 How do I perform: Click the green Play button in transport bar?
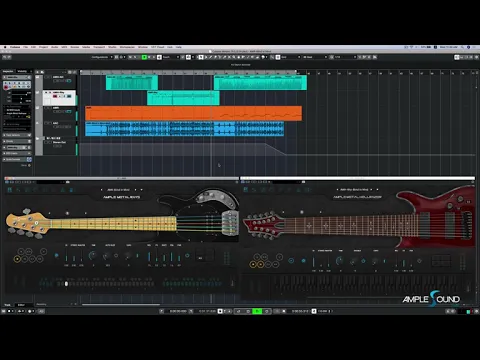[x=257, y=311]
